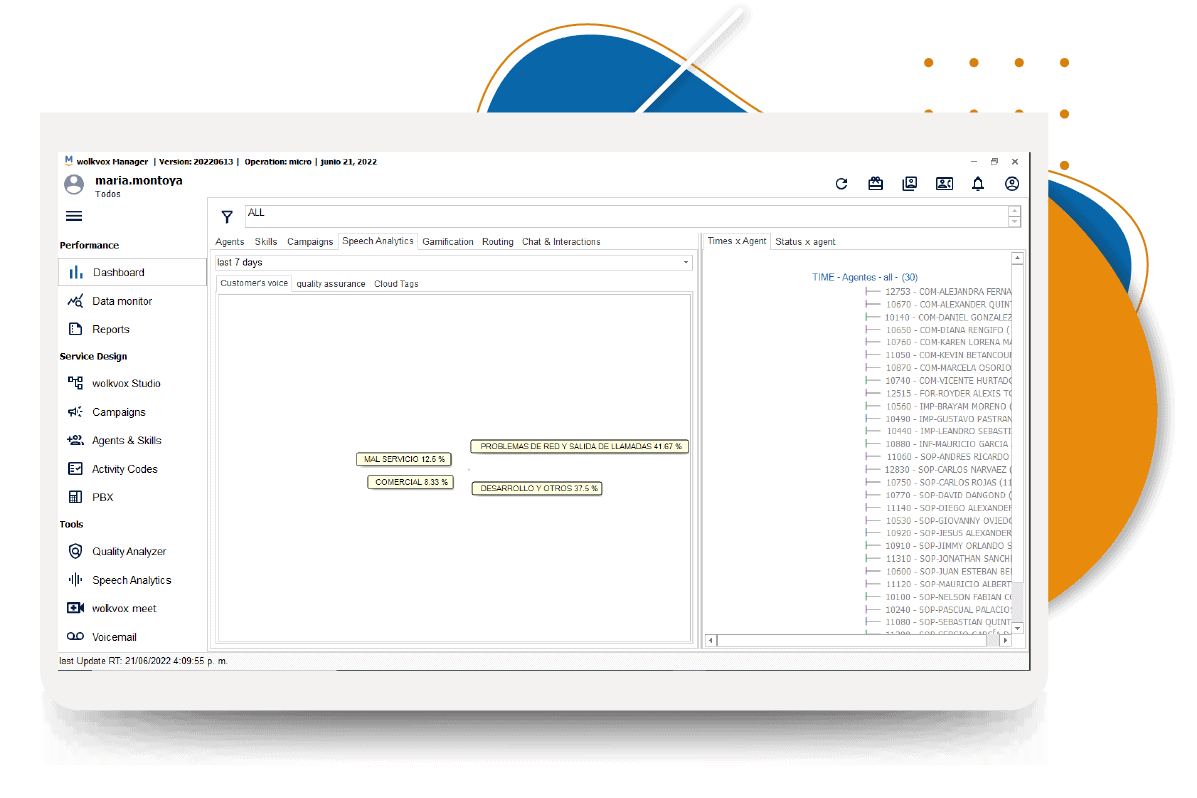Viewport: 1197px width, 798px height.
Task: Select agent 12830 - SOP-CARLOS NARVAEZ row
Action: [x=947, y=470]
